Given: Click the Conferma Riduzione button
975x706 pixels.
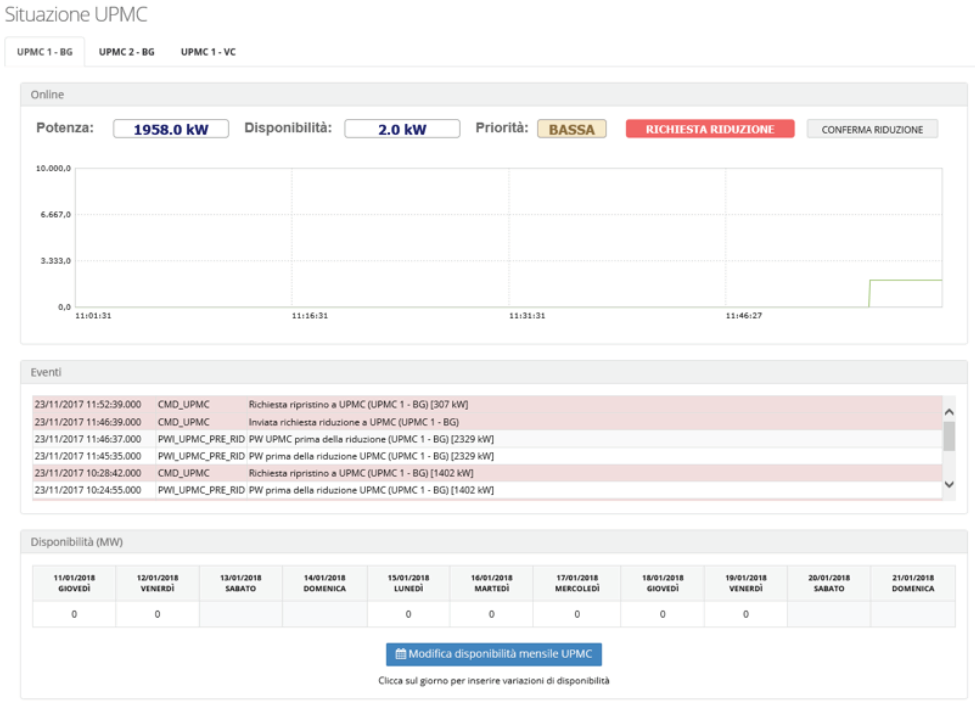Looking at the screenshot, I should coord(872,129).
